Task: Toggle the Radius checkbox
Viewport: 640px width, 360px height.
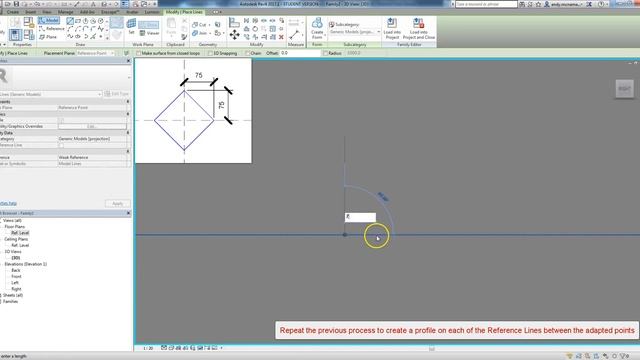Action: tap(325, 53)
